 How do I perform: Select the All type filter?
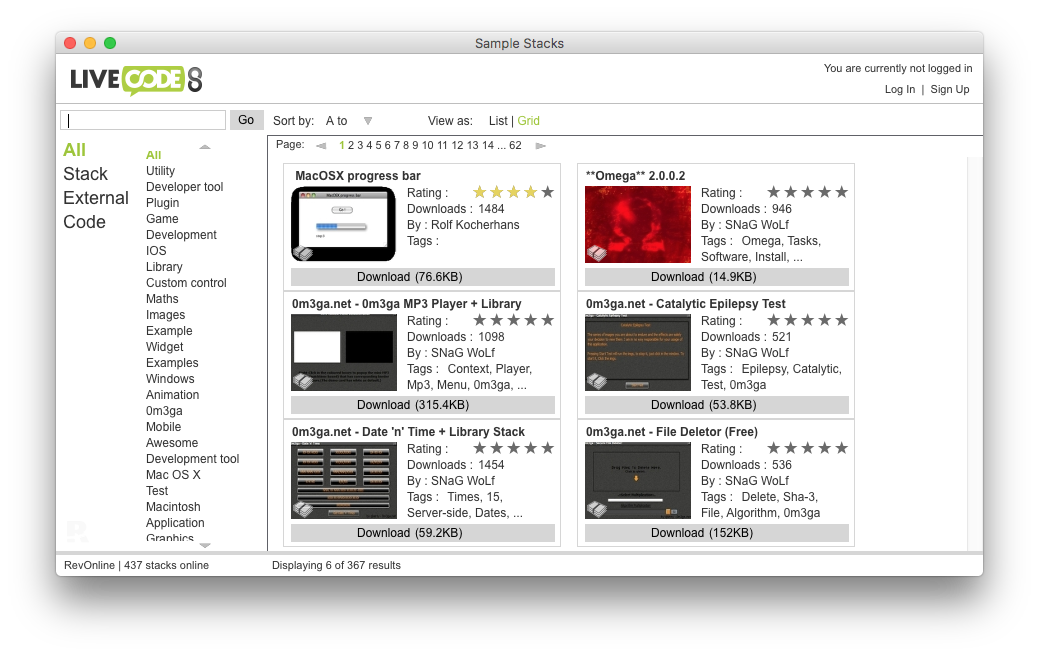[74, 150]
